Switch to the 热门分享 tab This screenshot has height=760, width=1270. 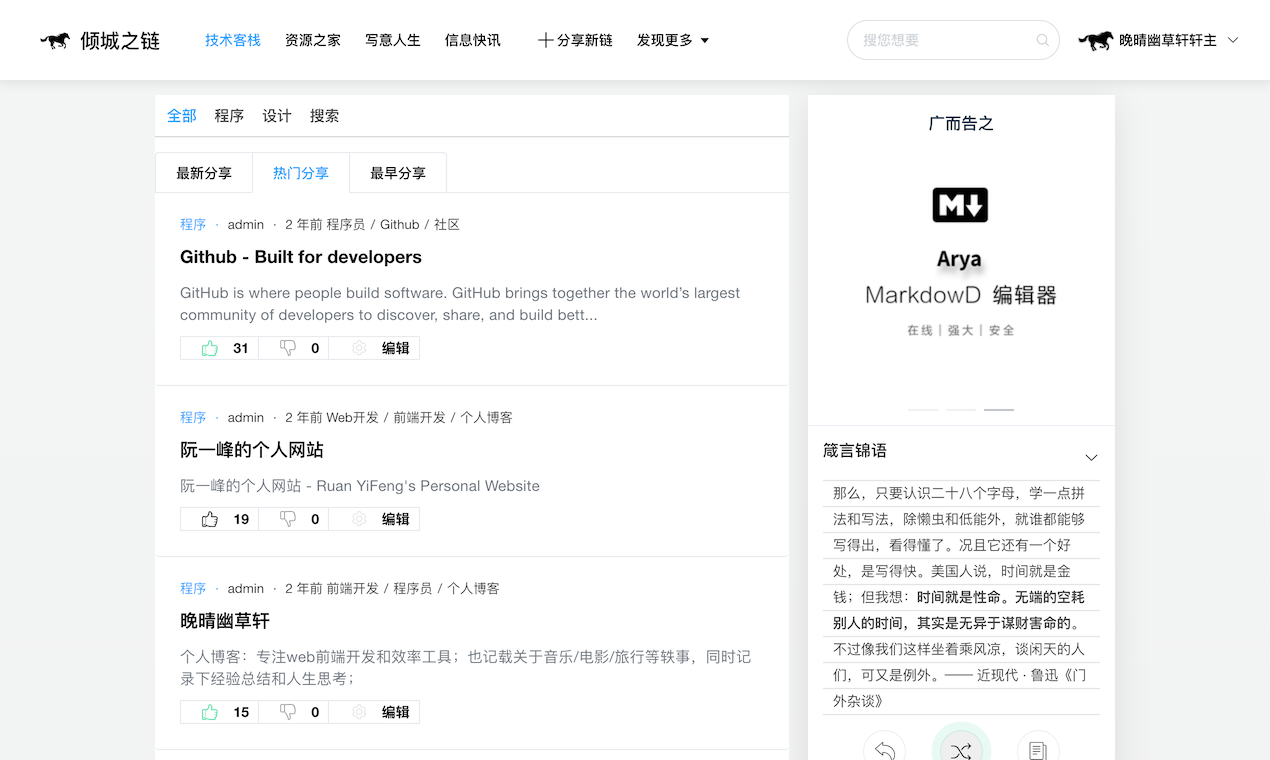click(301, 173)
